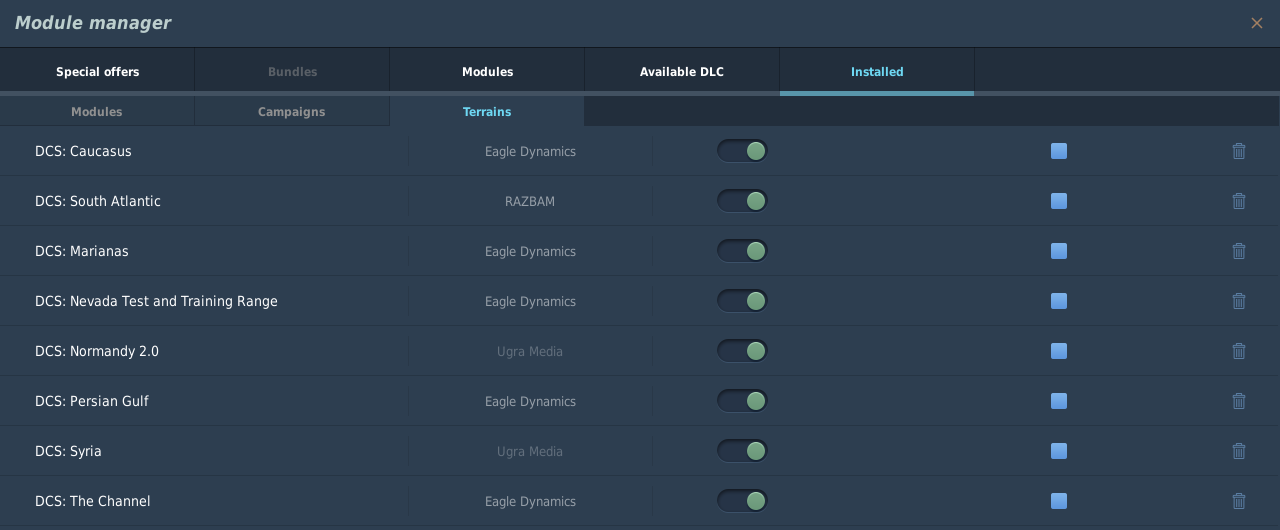Open the Special offers tab
This screenshot has width=1280, height=530.
click(x=97, y=72)
